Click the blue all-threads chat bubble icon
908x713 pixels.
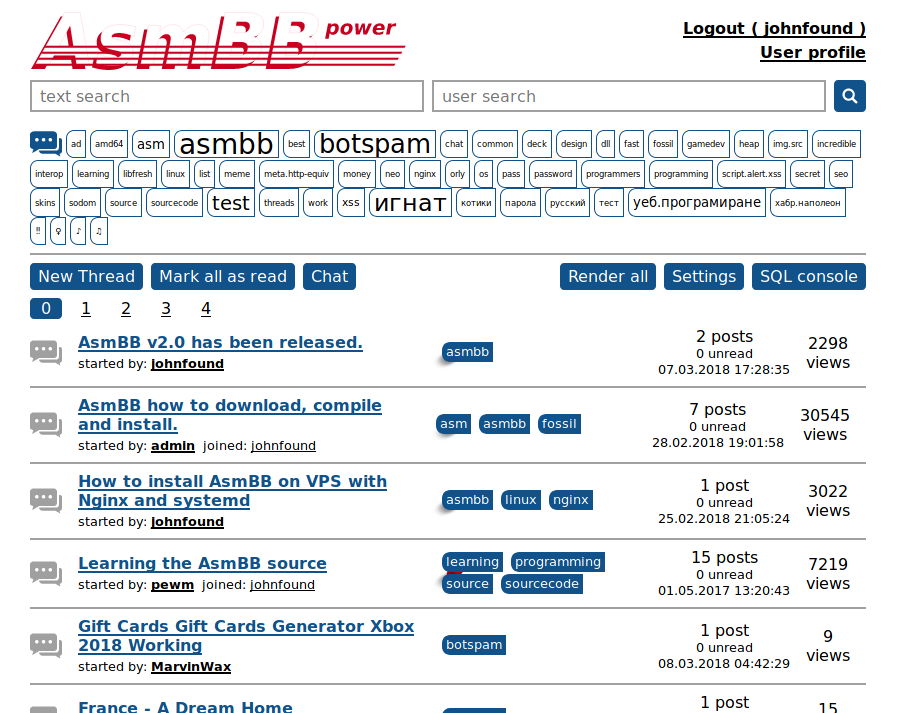[x=46, y=143]
